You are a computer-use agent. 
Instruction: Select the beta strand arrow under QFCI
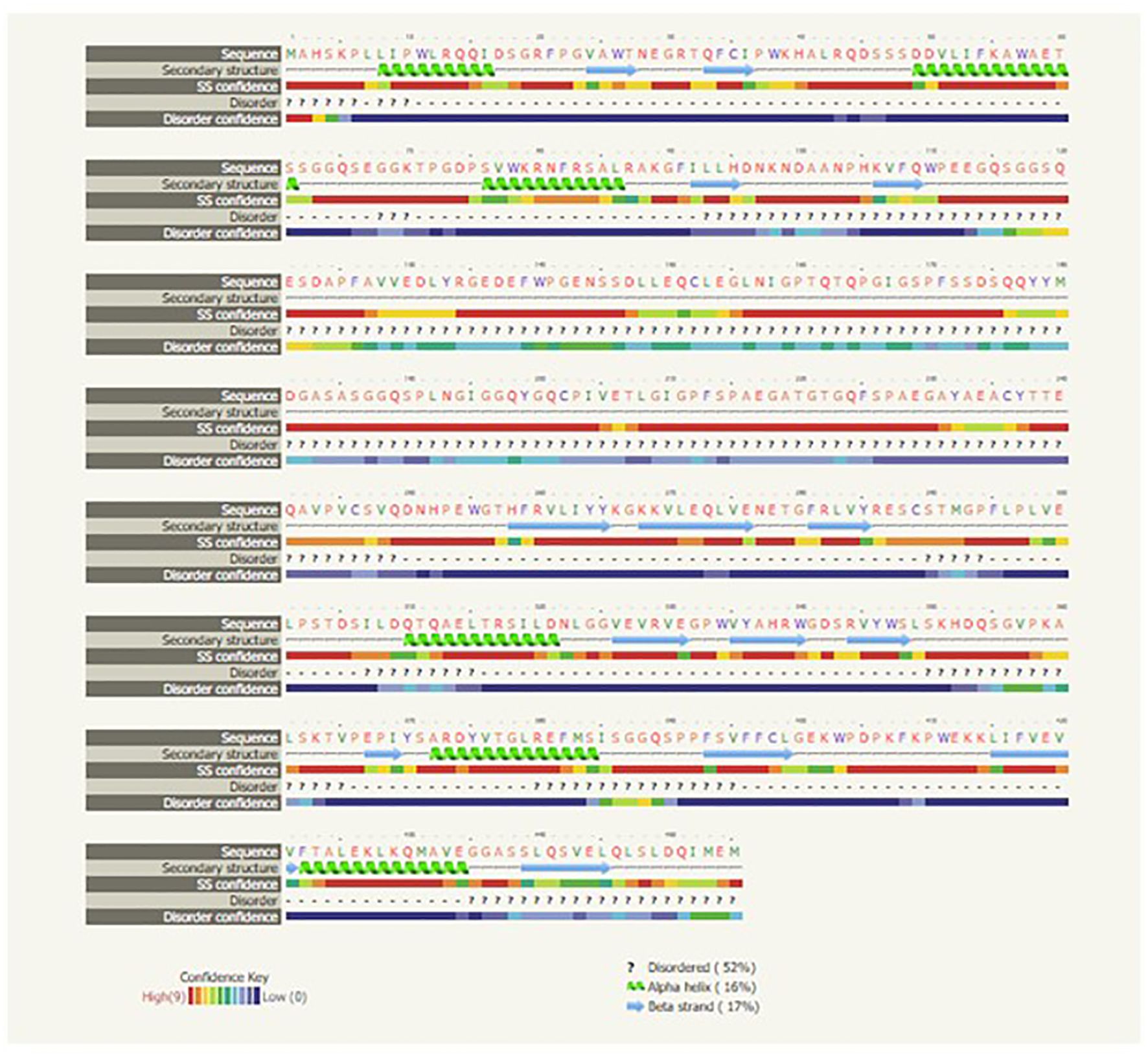[x=729, y=69]
